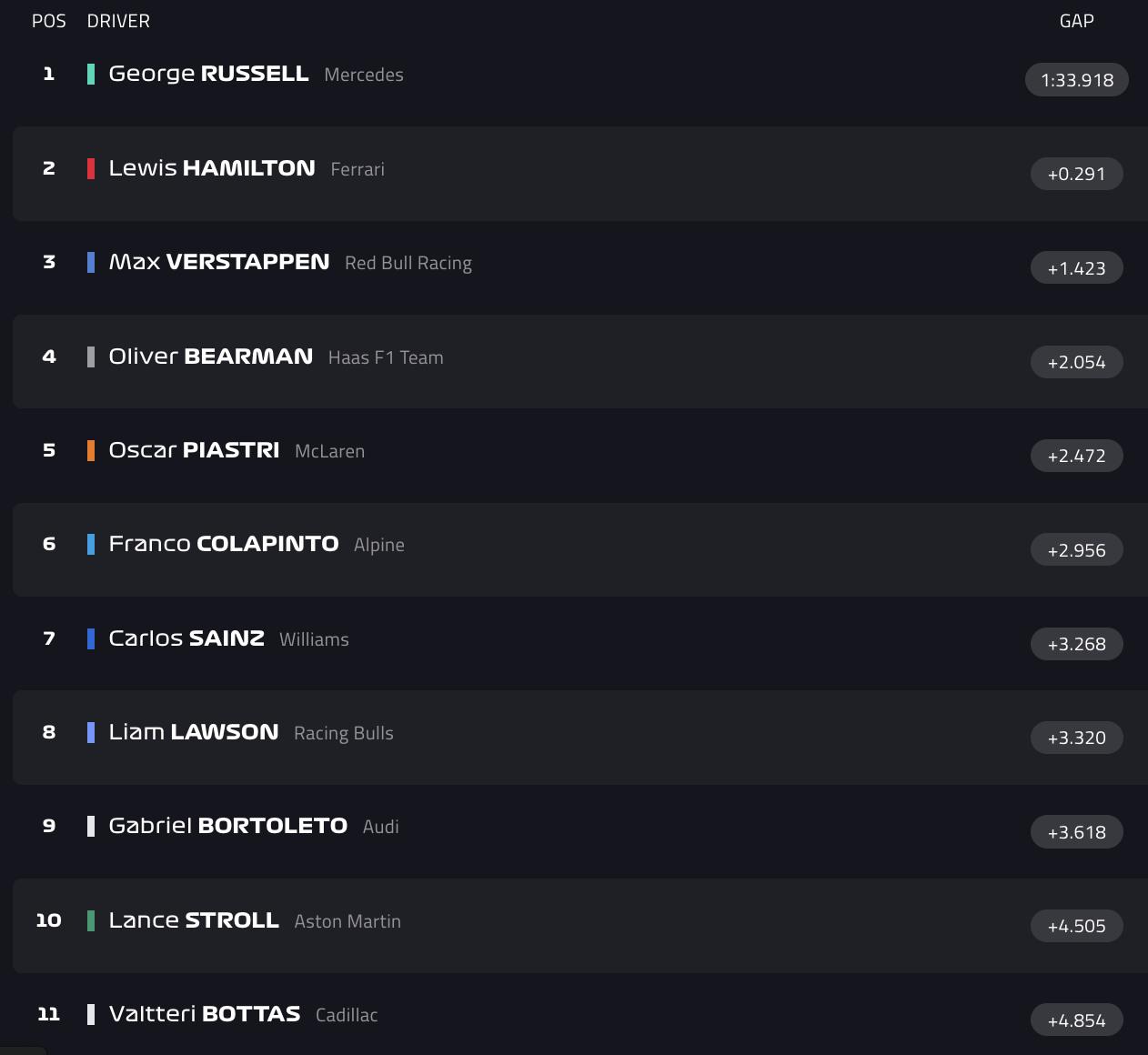Image resolution: width=1148 pixels, height=1055 pixels.
Task: Select Valtteri Bottas's Cadillac team label
Action: pos(347,1015)
